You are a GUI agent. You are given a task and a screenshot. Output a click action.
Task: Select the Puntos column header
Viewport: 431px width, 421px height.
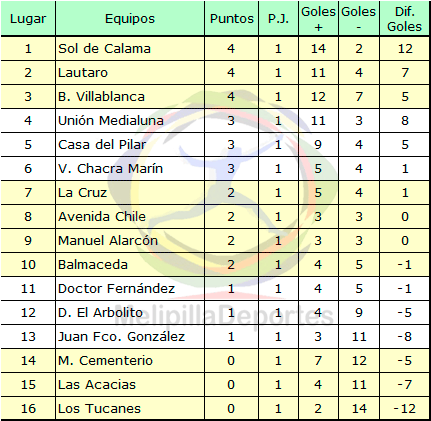point(232,19)
